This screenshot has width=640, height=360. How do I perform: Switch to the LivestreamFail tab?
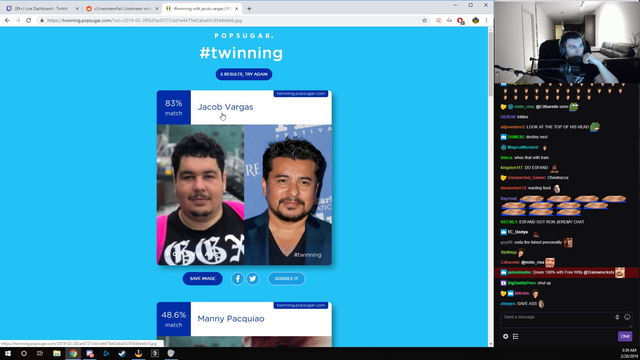(x=121, y=9)
